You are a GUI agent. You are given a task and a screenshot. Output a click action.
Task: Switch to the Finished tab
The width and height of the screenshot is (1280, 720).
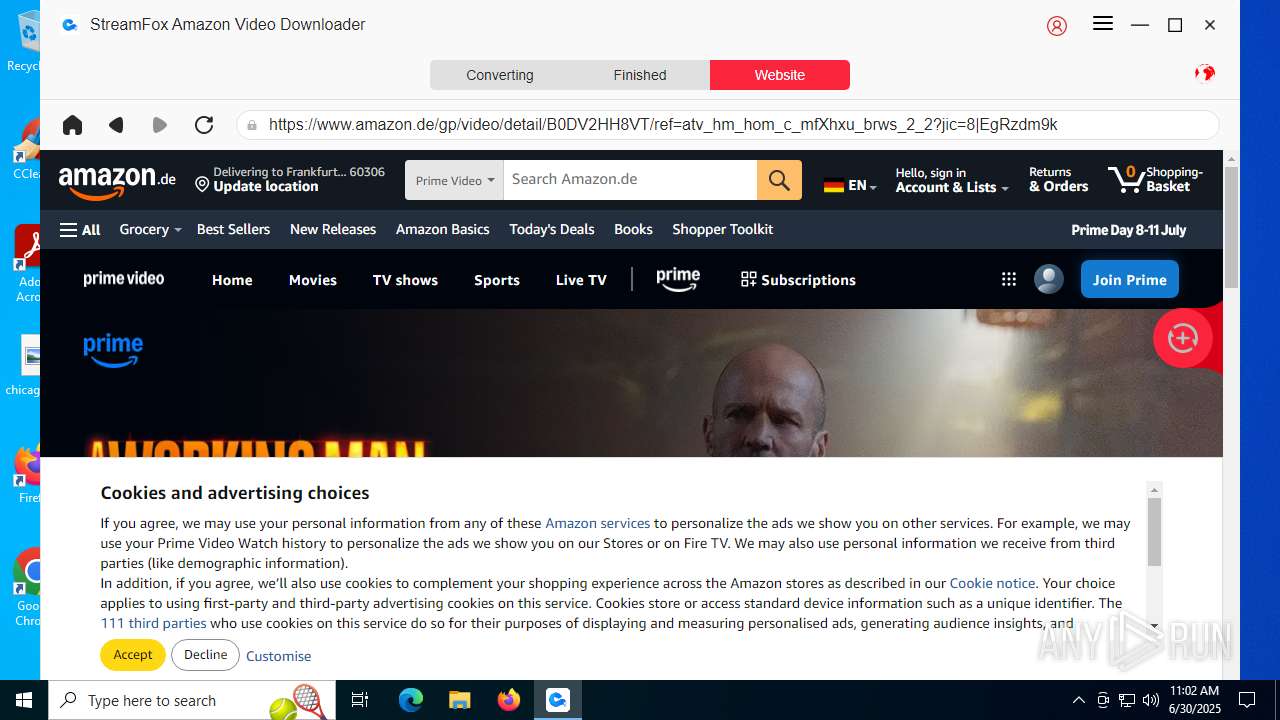click(x=640, y=75)
